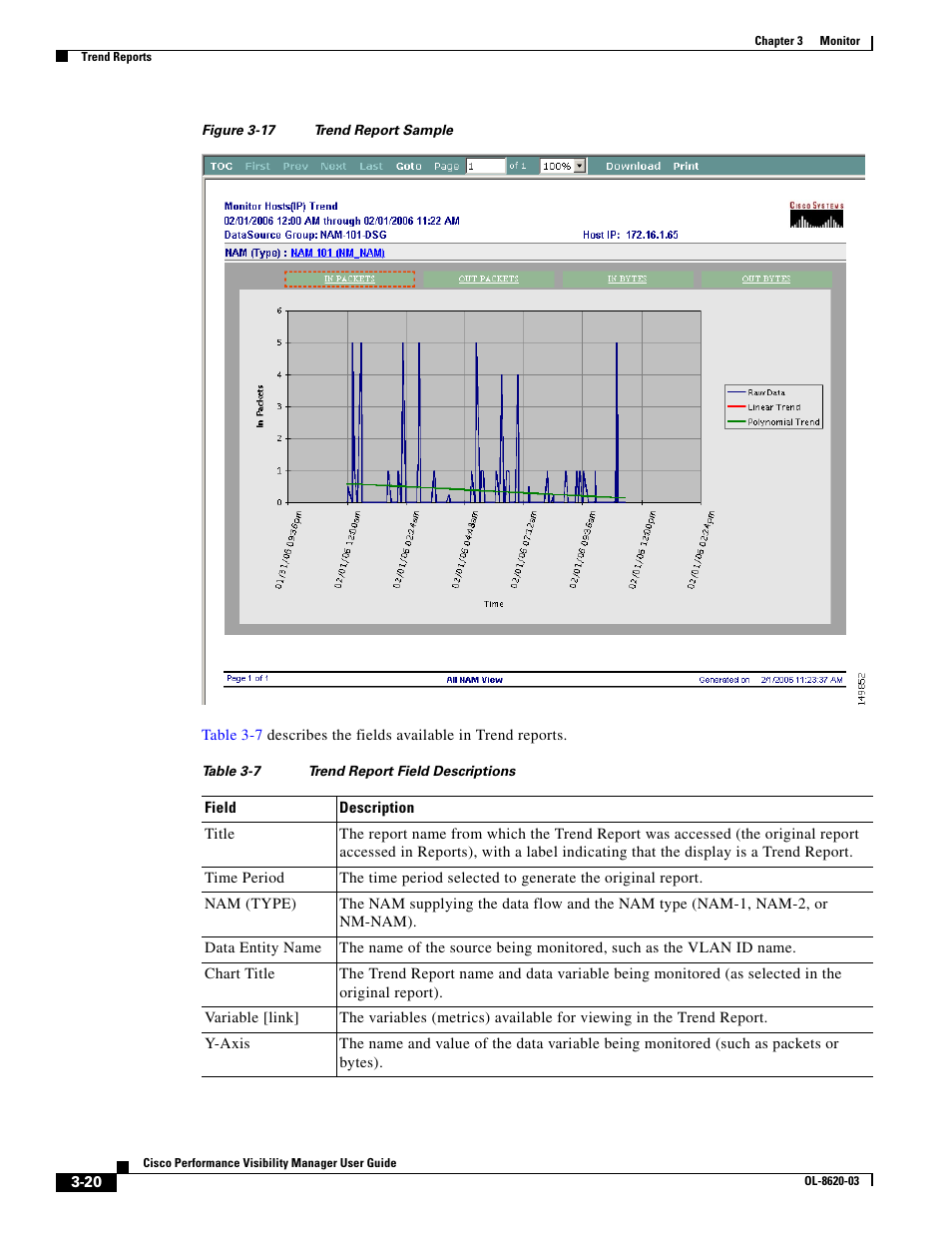The image size is (952, 1233).
Task: Click the Chart Title table cell
Action: coord(239,973)
